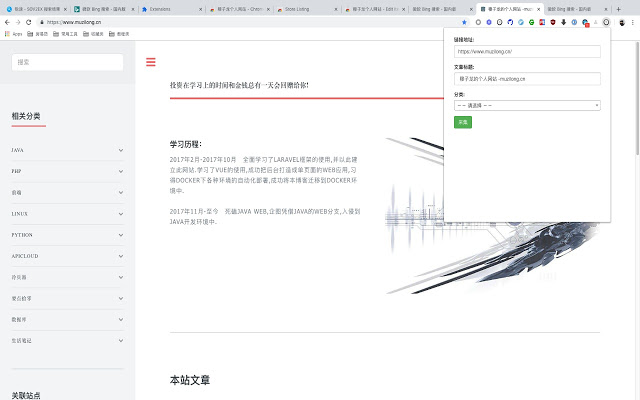Click the red hamburger menu icon
The height and width of the screenshot is (400, 640).
tap(151, 62)
